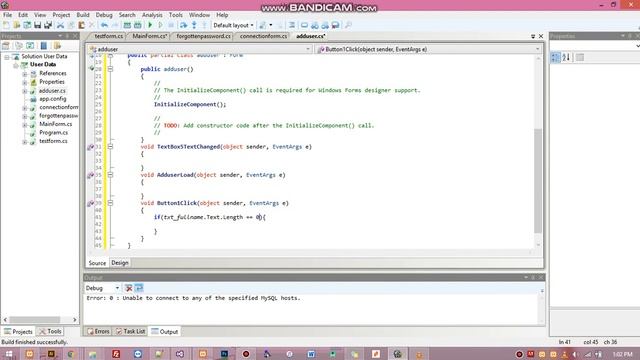Click the Find magnifier toolbar icon
Image resolution: width=640 pixels, height=360 pixels.
(348, 25)
